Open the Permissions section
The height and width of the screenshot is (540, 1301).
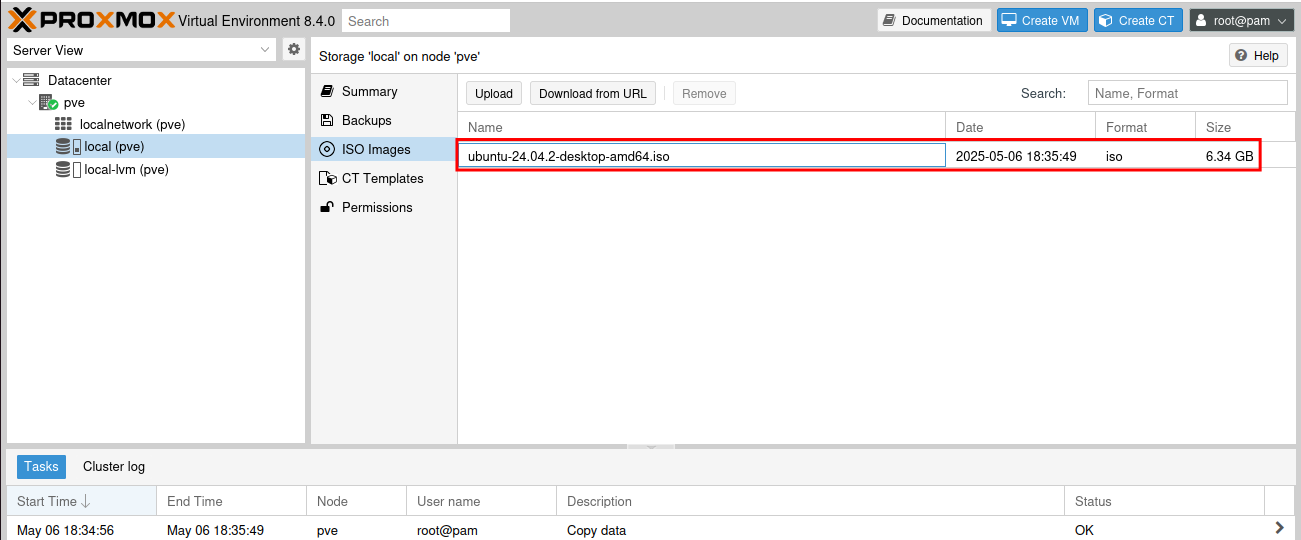coord(384,207)
